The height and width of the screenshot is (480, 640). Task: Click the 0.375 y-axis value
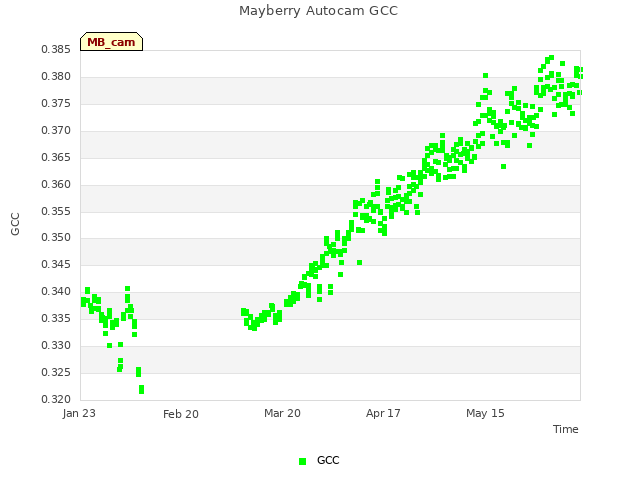(x=56, y=103)
